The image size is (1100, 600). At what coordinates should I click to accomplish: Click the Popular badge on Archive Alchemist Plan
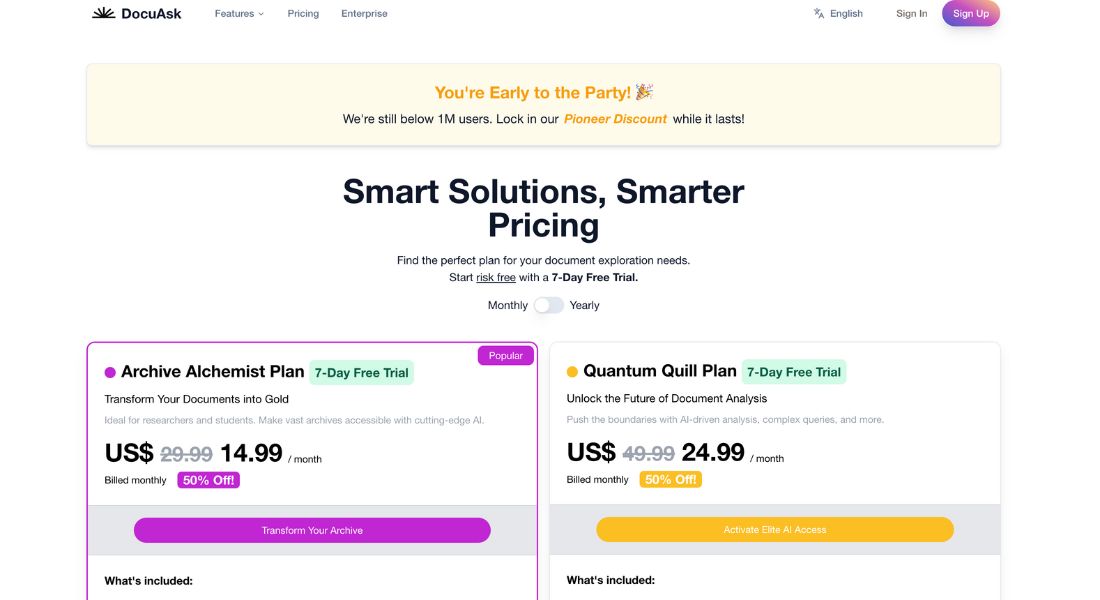point(506,355)
